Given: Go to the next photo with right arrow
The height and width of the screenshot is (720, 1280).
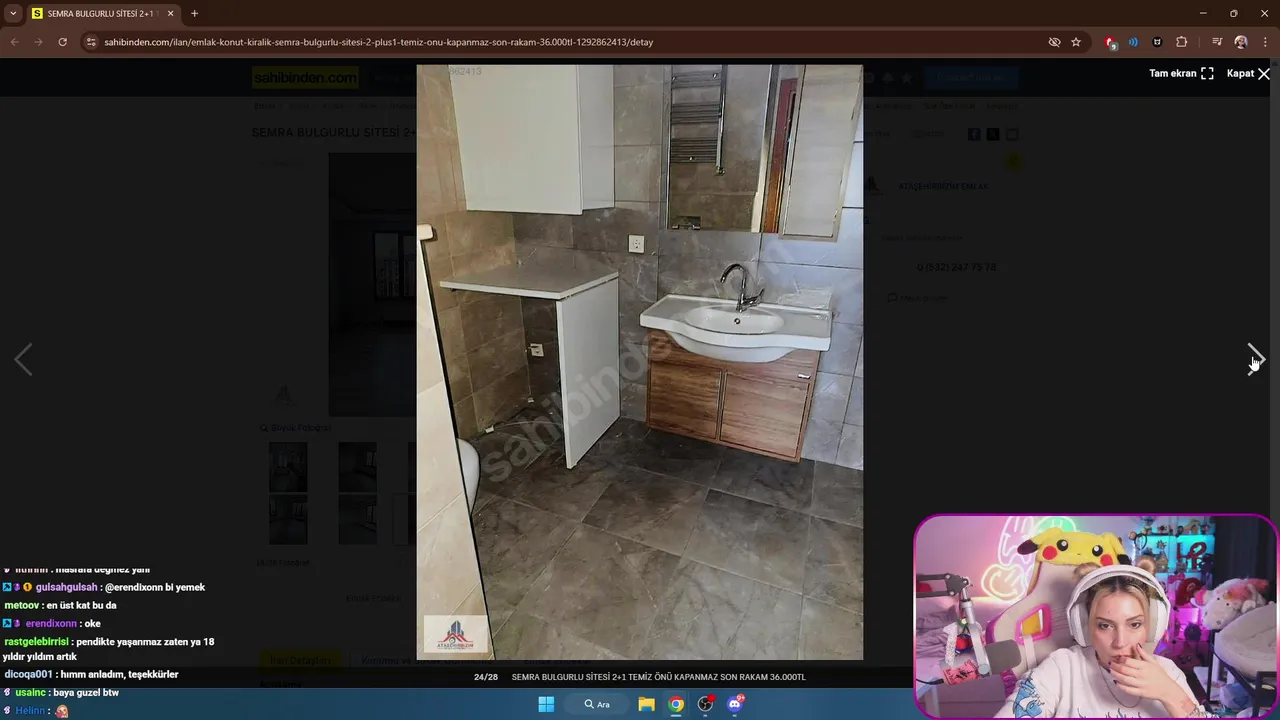Looking at the screenshot, I should (1256, 359).
